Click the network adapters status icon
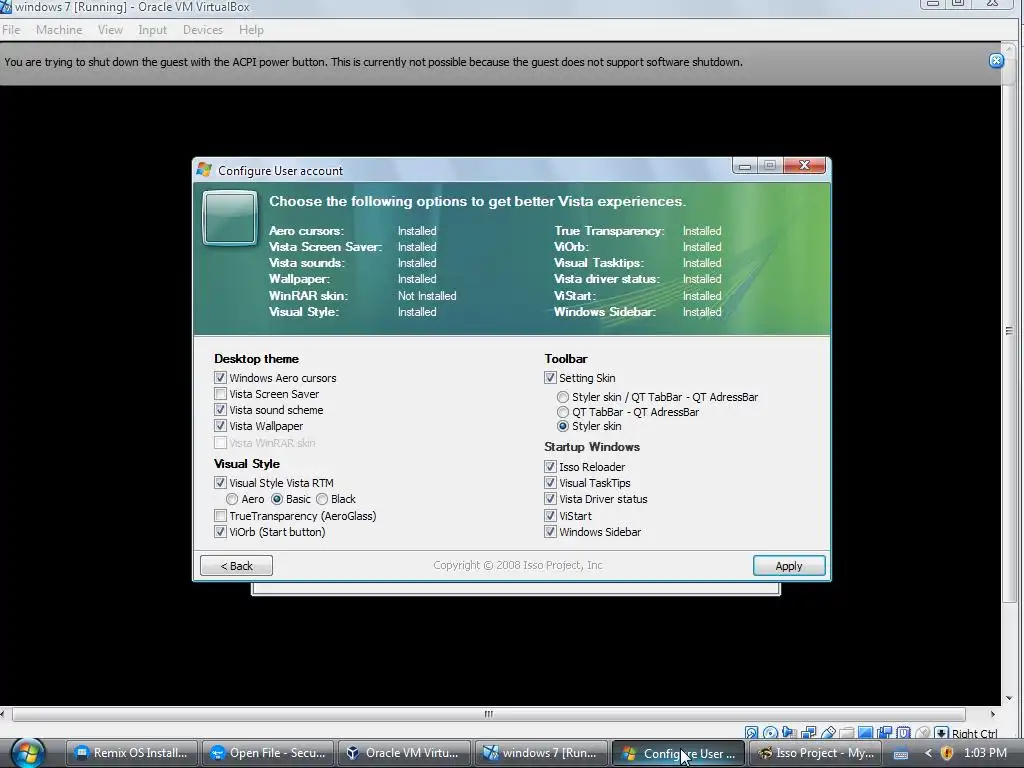The image size is (1024, 768). 808,733
